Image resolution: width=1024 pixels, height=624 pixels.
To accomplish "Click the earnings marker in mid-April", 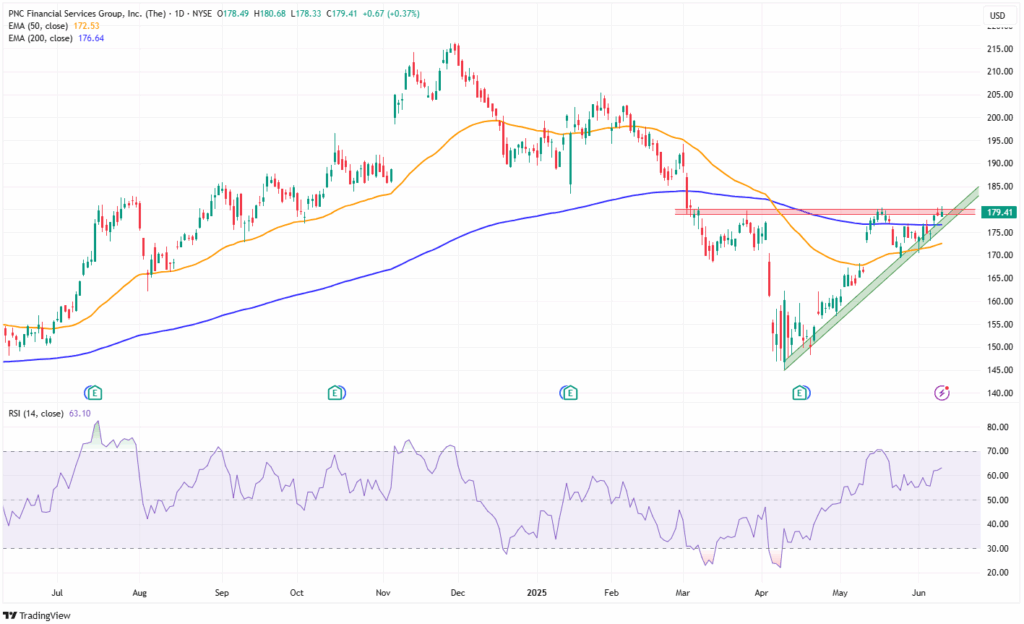I will (799, 393).
